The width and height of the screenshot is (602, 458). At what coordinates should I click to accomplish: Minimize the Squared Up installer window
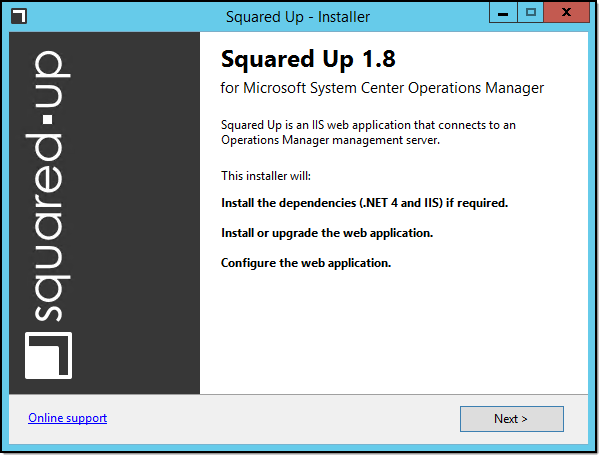click(x=503, y=13)
